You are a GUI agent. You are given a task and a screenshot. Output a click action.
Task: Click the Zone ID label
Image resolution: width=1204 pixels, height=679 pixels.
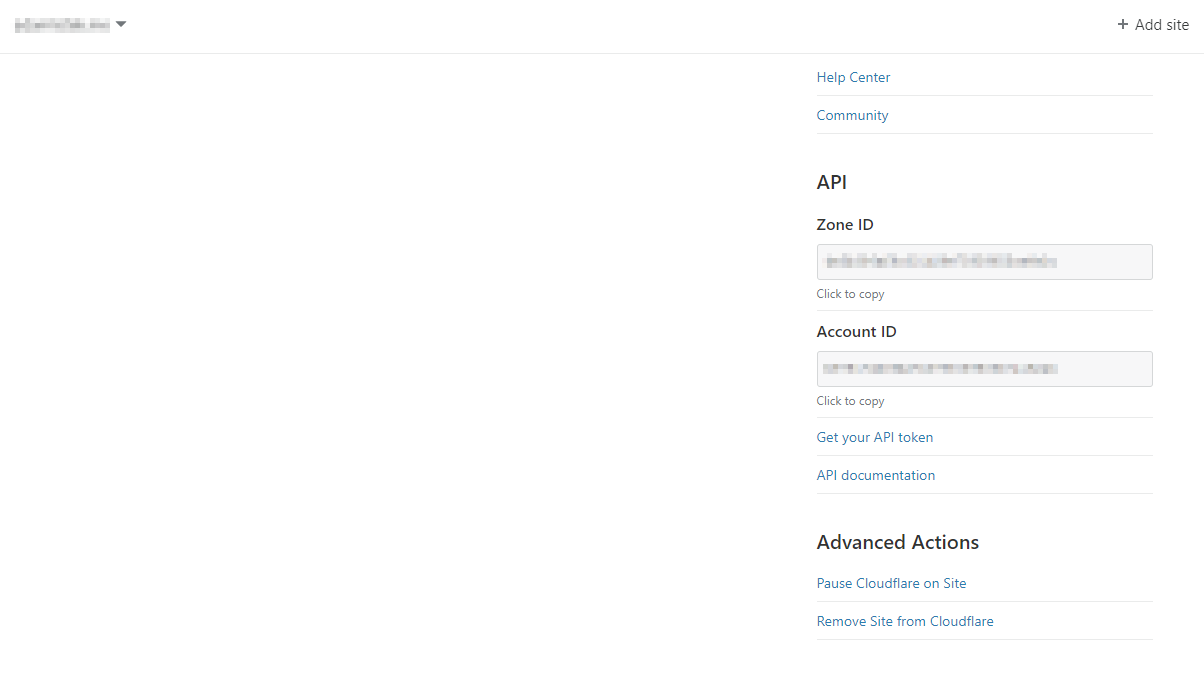(845, 225)
